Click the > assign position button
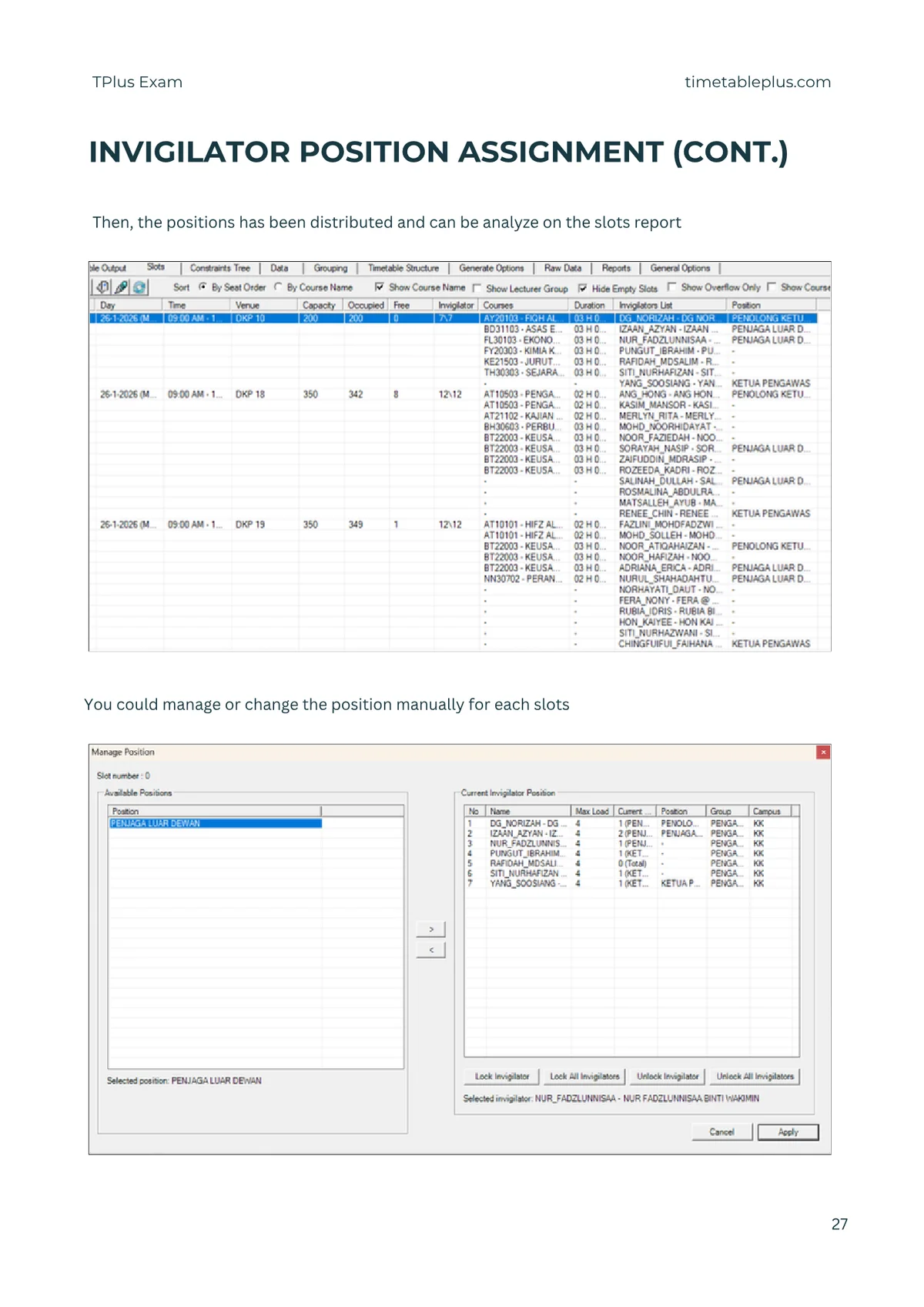Viewport: 924px width, 1307px height. 431,929
